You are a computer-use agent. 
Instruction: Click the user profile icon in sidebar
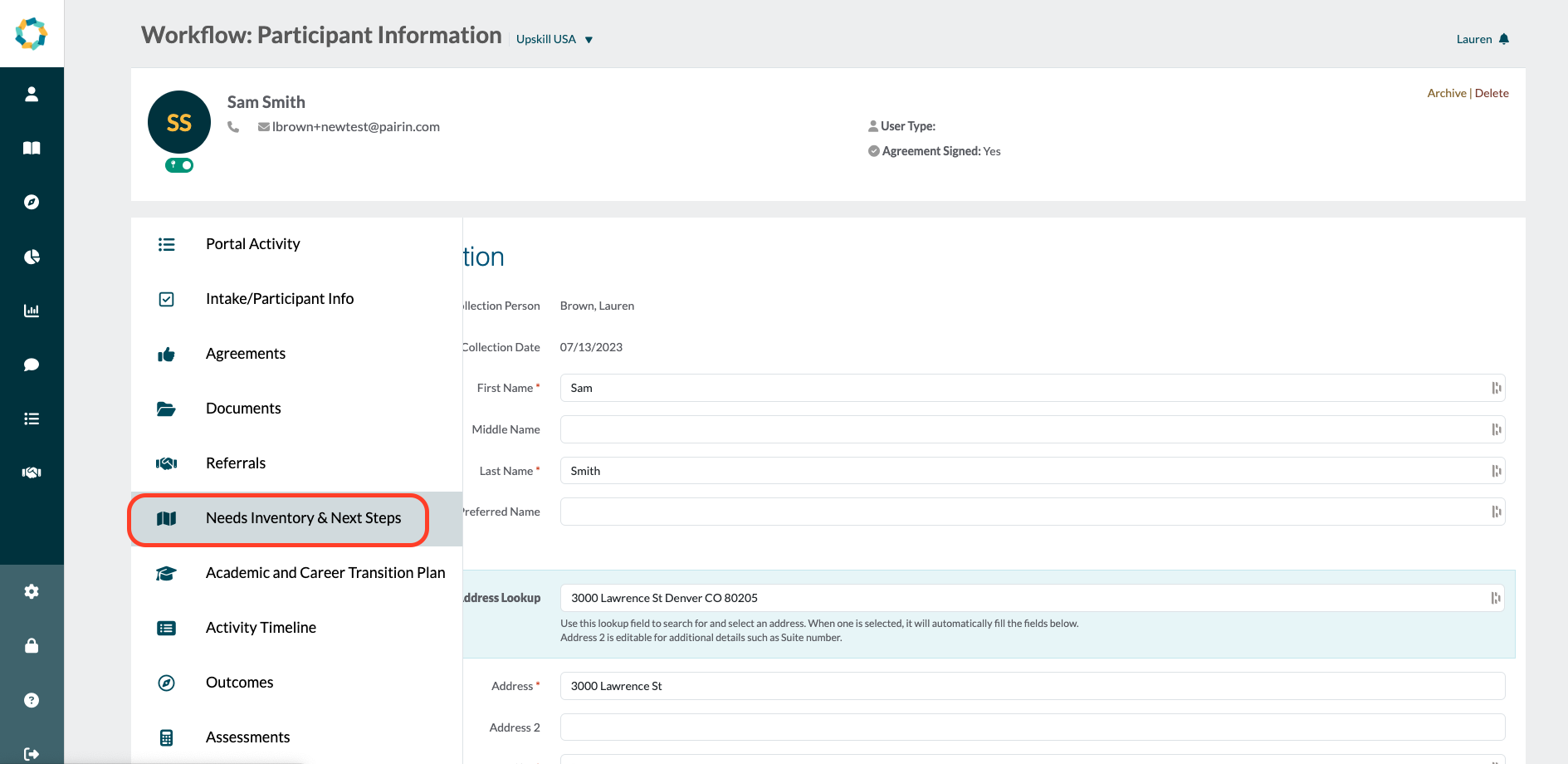click(32, 94)
